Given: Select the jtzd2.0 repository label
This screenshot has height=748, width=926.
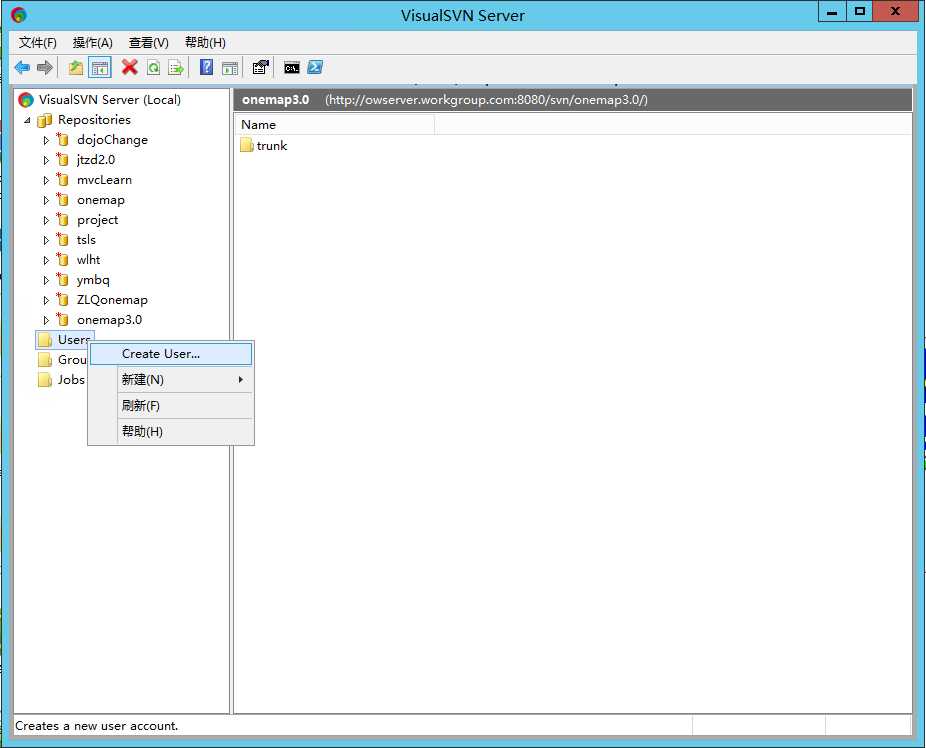Looking at the screenshot, I should pos(96,160).
